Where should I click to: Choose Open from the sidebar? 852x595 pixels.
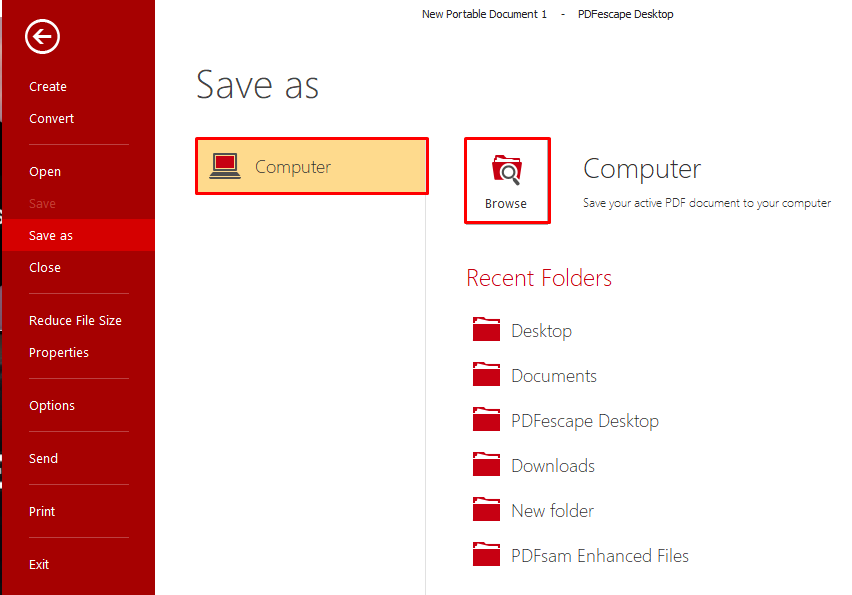[45, 172]
